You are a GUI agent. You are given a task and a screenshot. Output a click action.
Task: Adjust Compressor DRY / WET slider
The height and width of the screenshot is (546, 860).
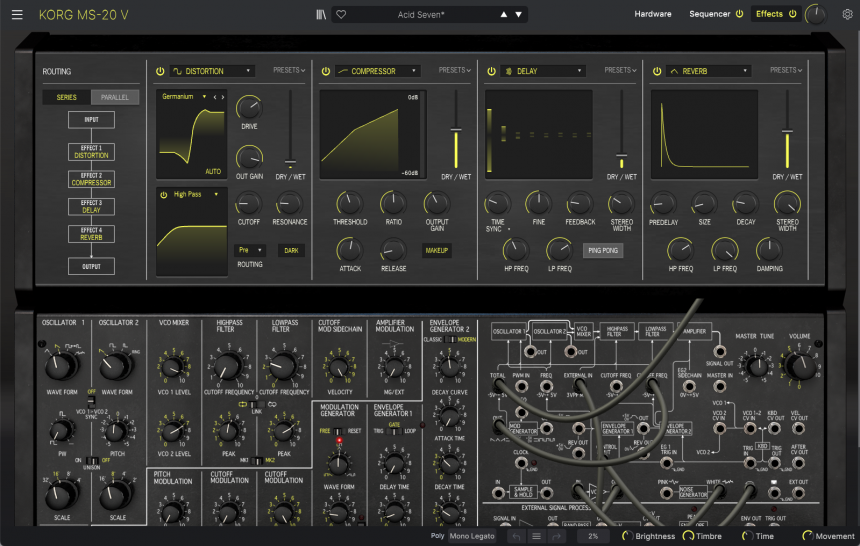(456, 131)
